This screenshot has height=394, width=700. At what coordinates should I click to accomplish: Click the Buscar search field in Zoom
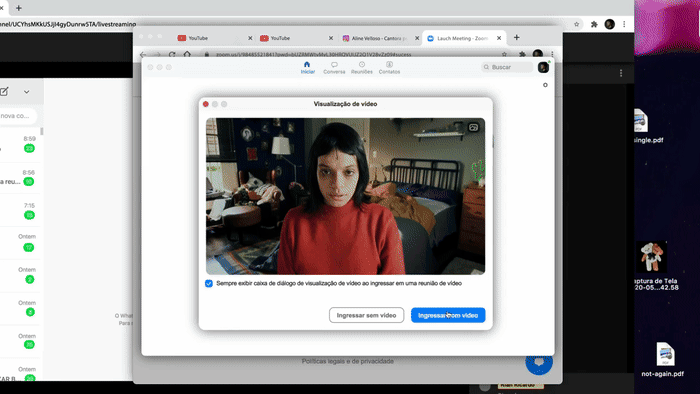[507, 67]
